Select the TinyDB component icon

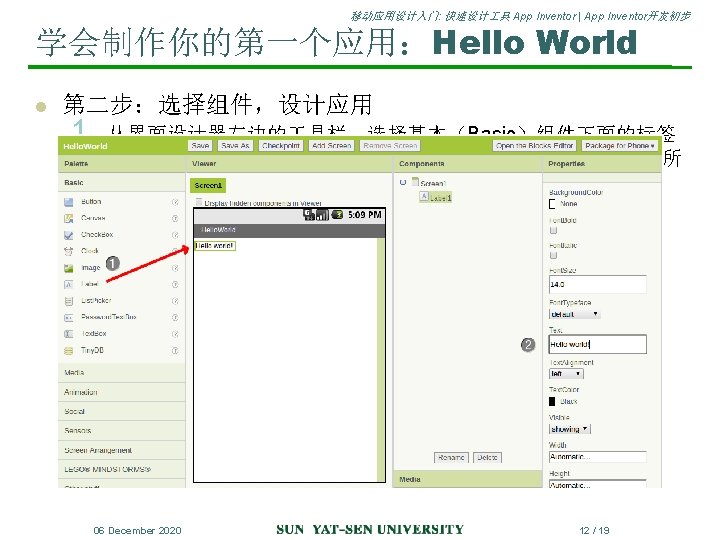click(x=68, y=351)
